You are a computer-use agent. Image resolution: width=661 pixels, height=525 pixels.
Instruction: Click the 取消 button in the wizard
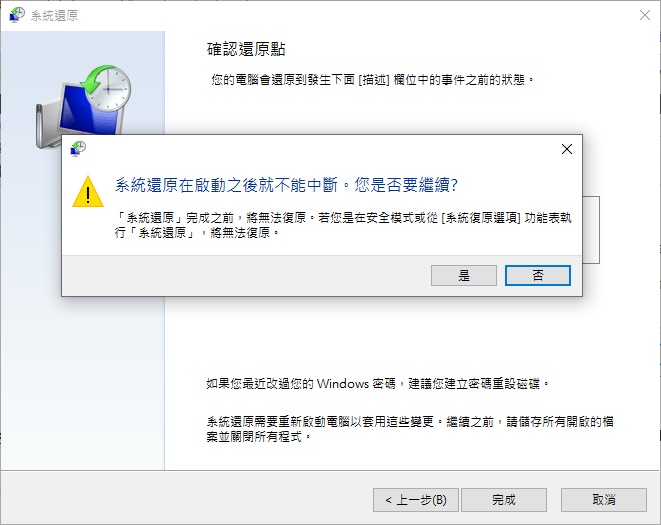click(604, 500)
